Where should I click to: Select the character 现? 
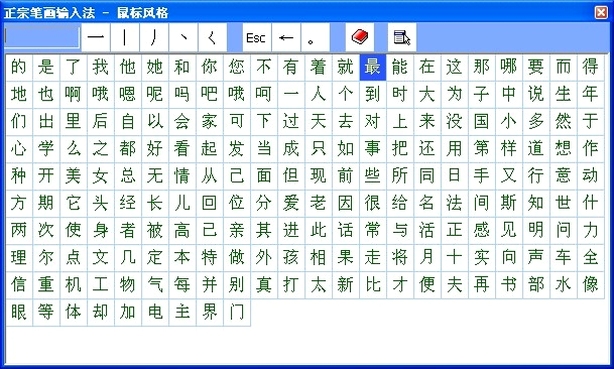318,176
